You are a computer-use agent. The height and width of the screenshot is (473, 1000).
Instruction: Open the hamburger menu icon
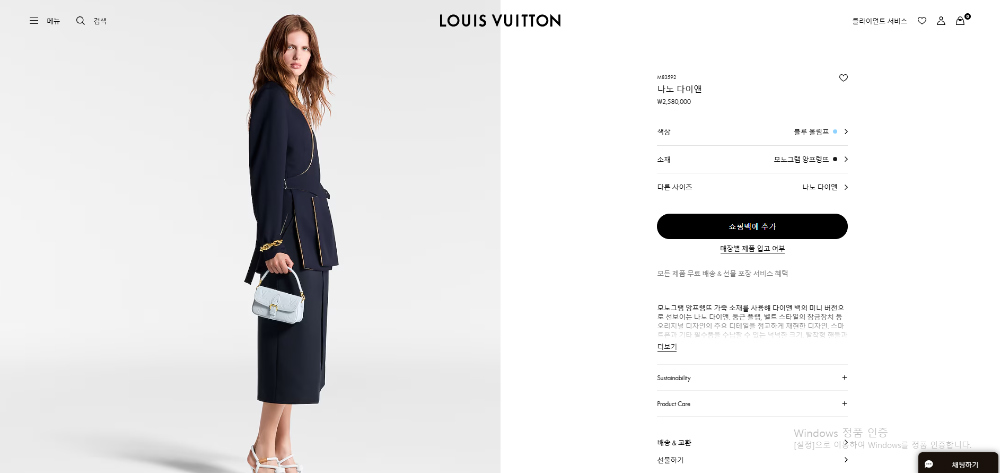tap(34, 20)
